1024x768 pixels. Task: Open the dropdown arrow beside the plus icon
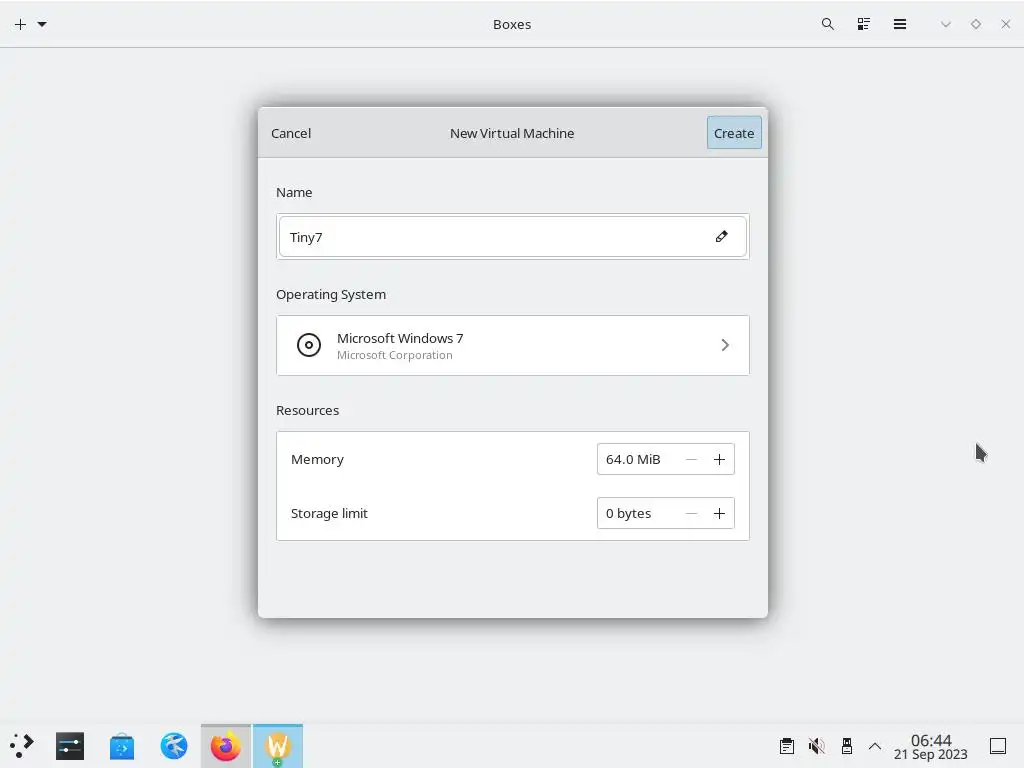42,24
